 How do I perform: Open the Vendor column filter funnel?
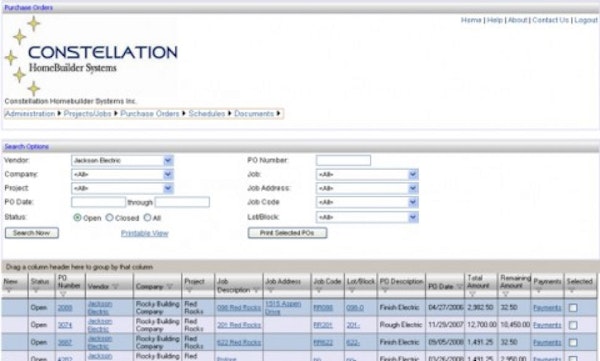115,286
